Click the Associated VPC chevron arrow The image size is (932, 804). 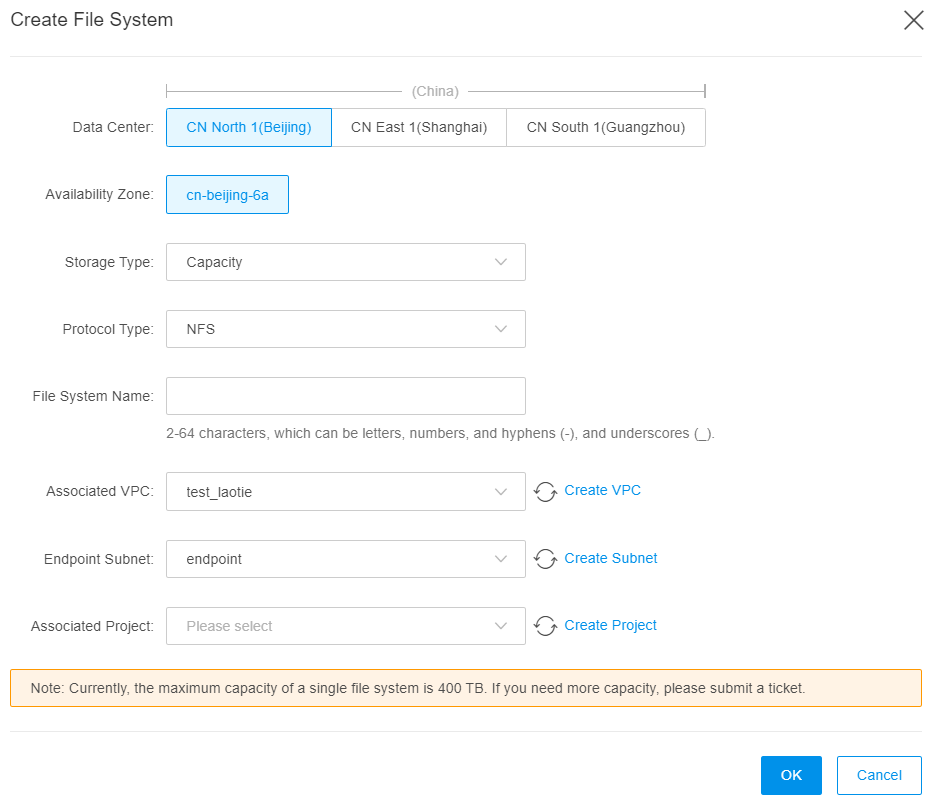pyautogui.click(x=500, y=492)
